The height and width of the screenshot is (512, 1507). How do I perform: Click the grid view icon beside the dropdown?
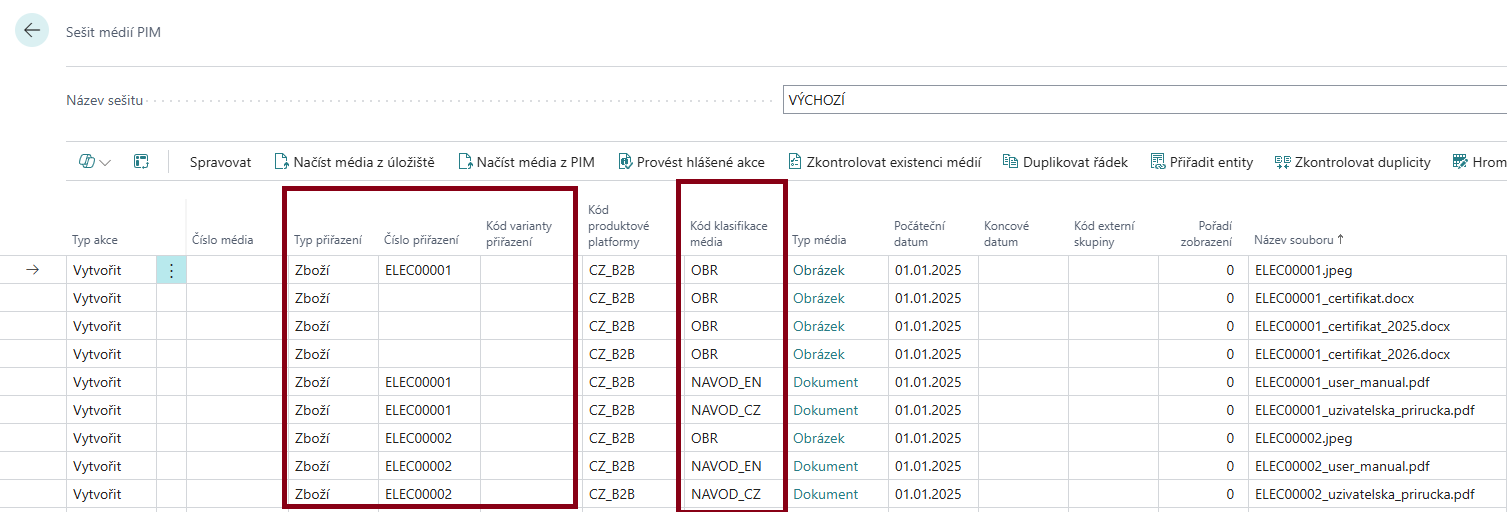click(142, 162)
